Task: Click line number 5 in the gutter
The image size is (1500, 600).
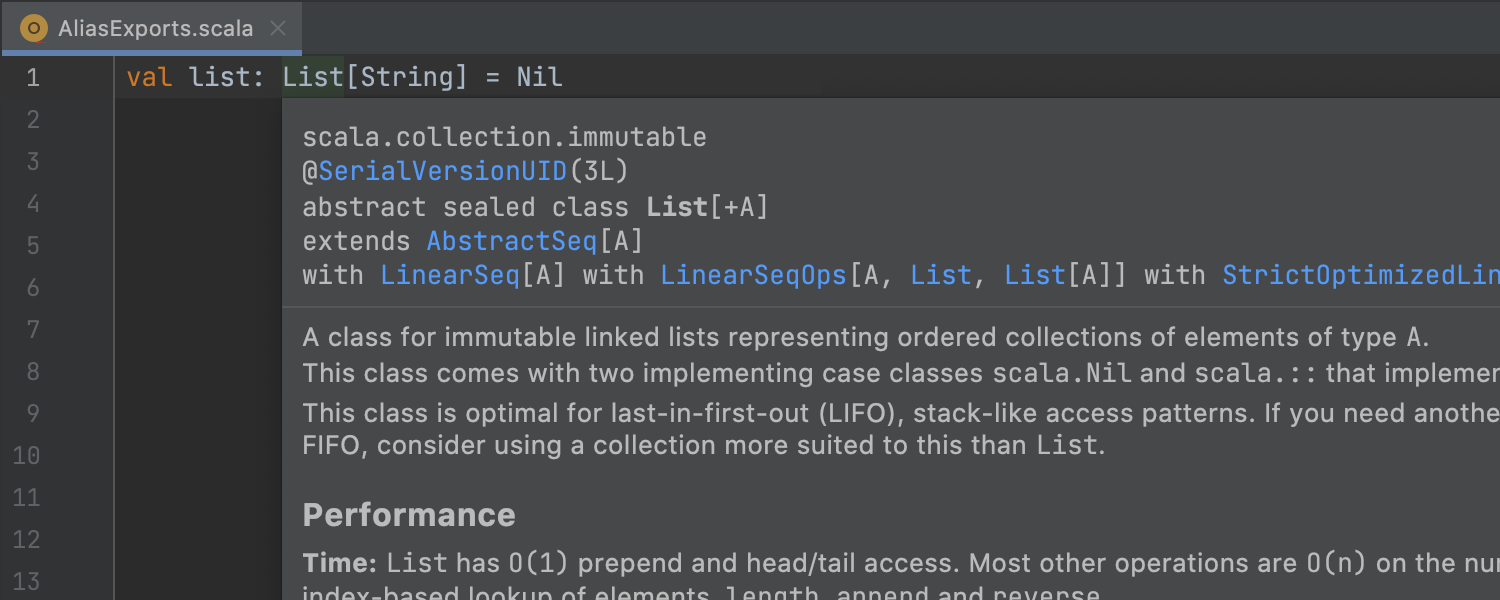Action: click(x=33, y=245)
